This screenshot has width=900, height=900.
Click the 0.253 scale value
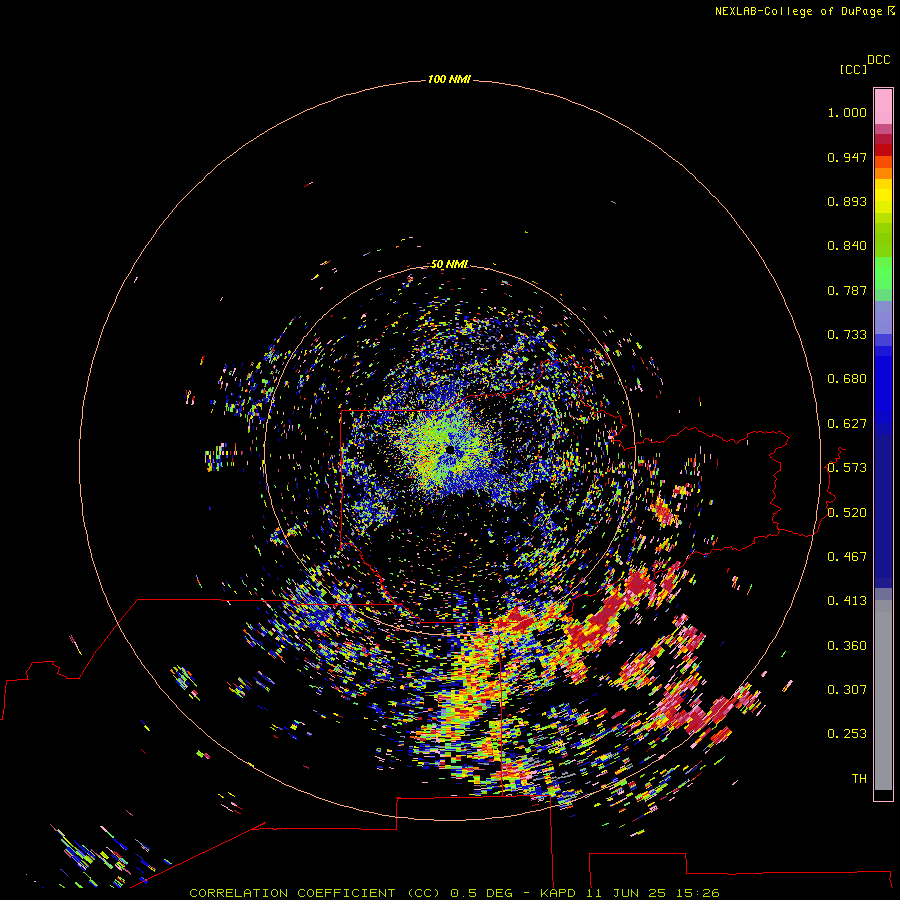tap(847, 734)
